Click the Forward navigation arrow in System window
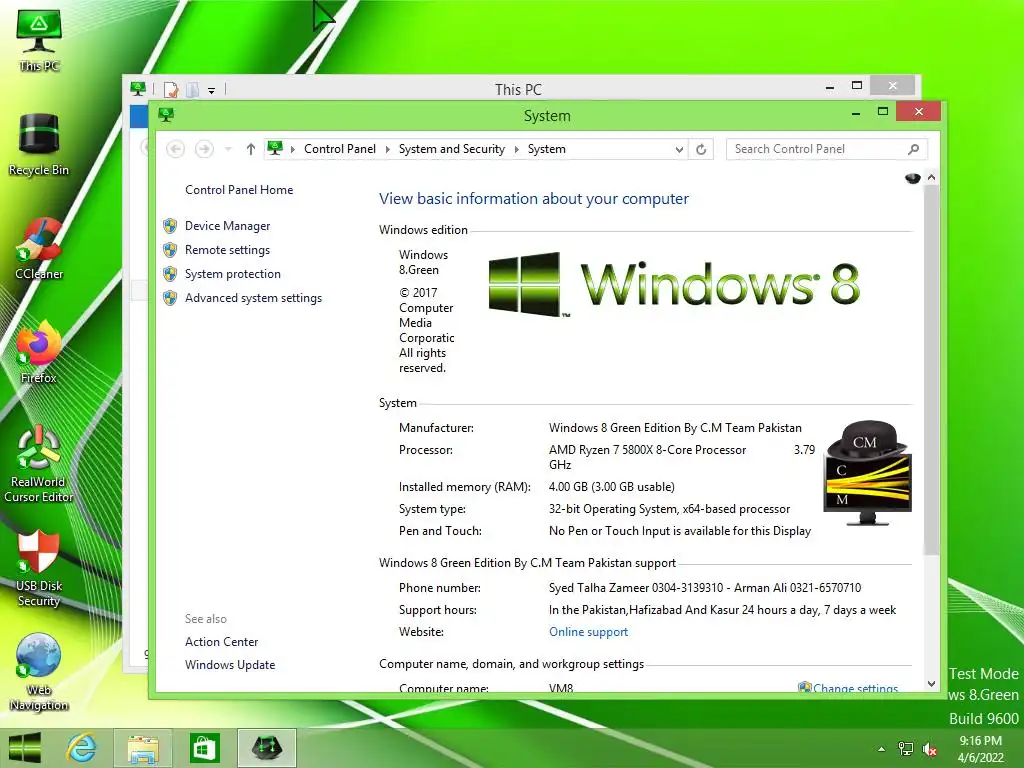The width and height of the screenshot is (1024, 768). 204,149
